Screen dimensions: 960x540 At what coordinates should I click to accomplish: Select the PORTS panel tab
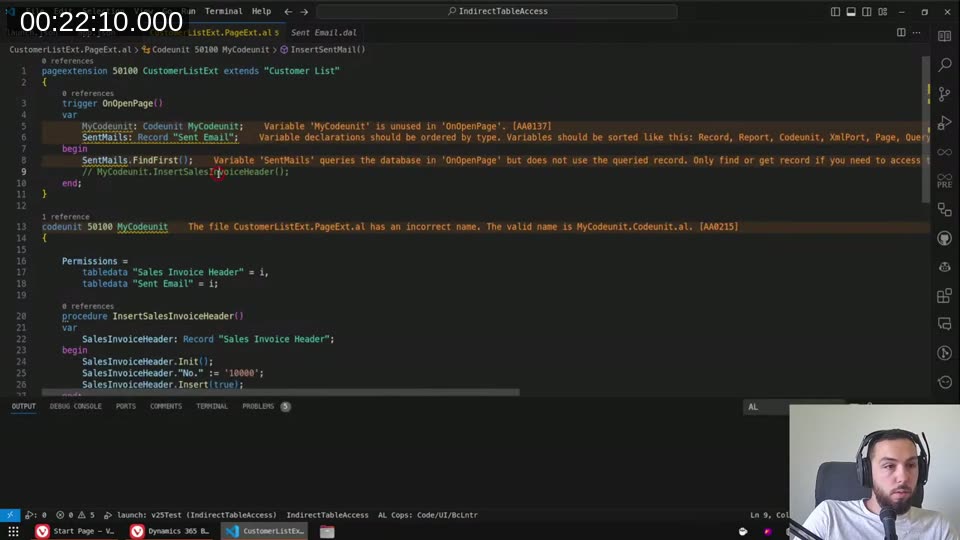126,406
